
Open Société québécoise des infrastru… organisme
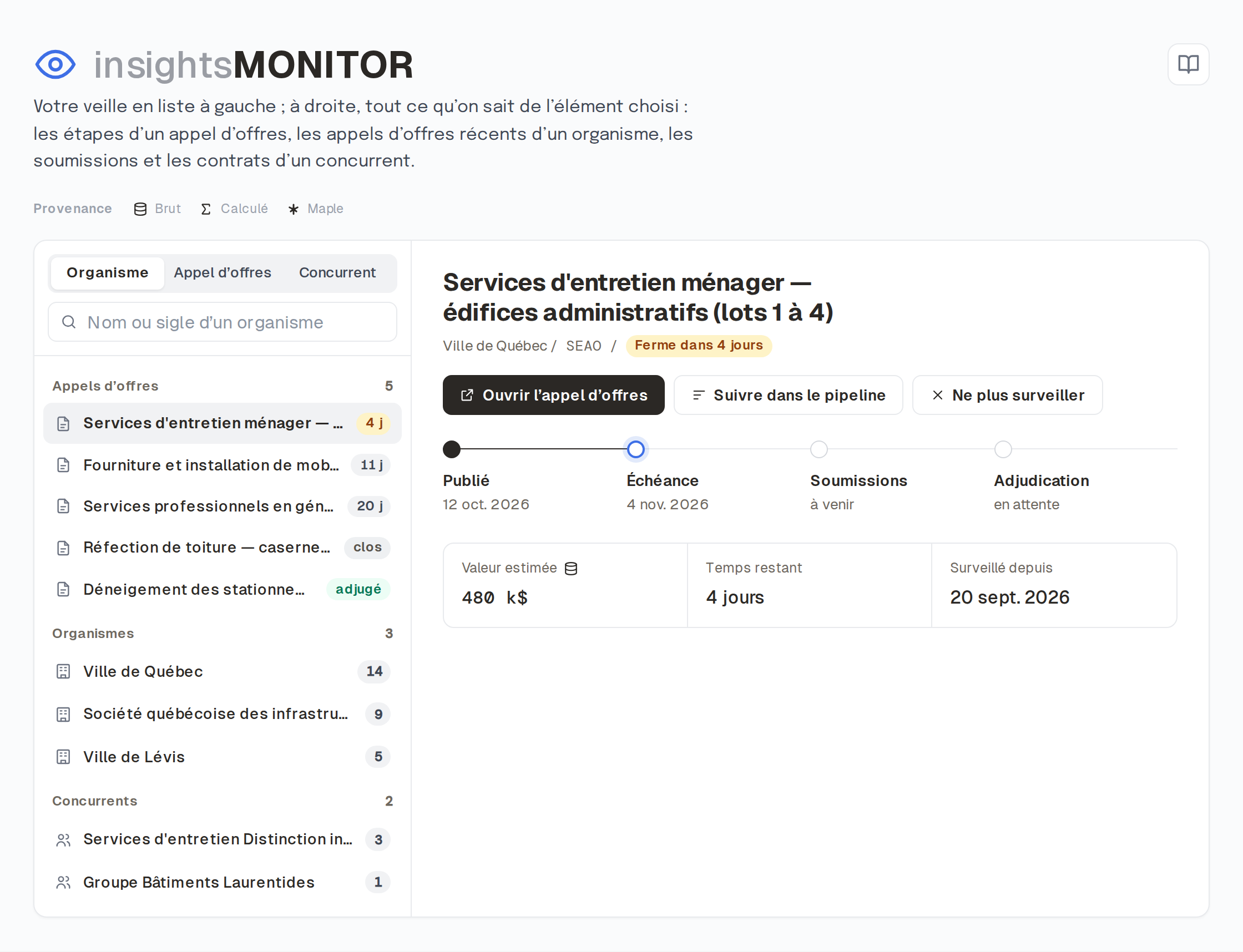[222, 715]
